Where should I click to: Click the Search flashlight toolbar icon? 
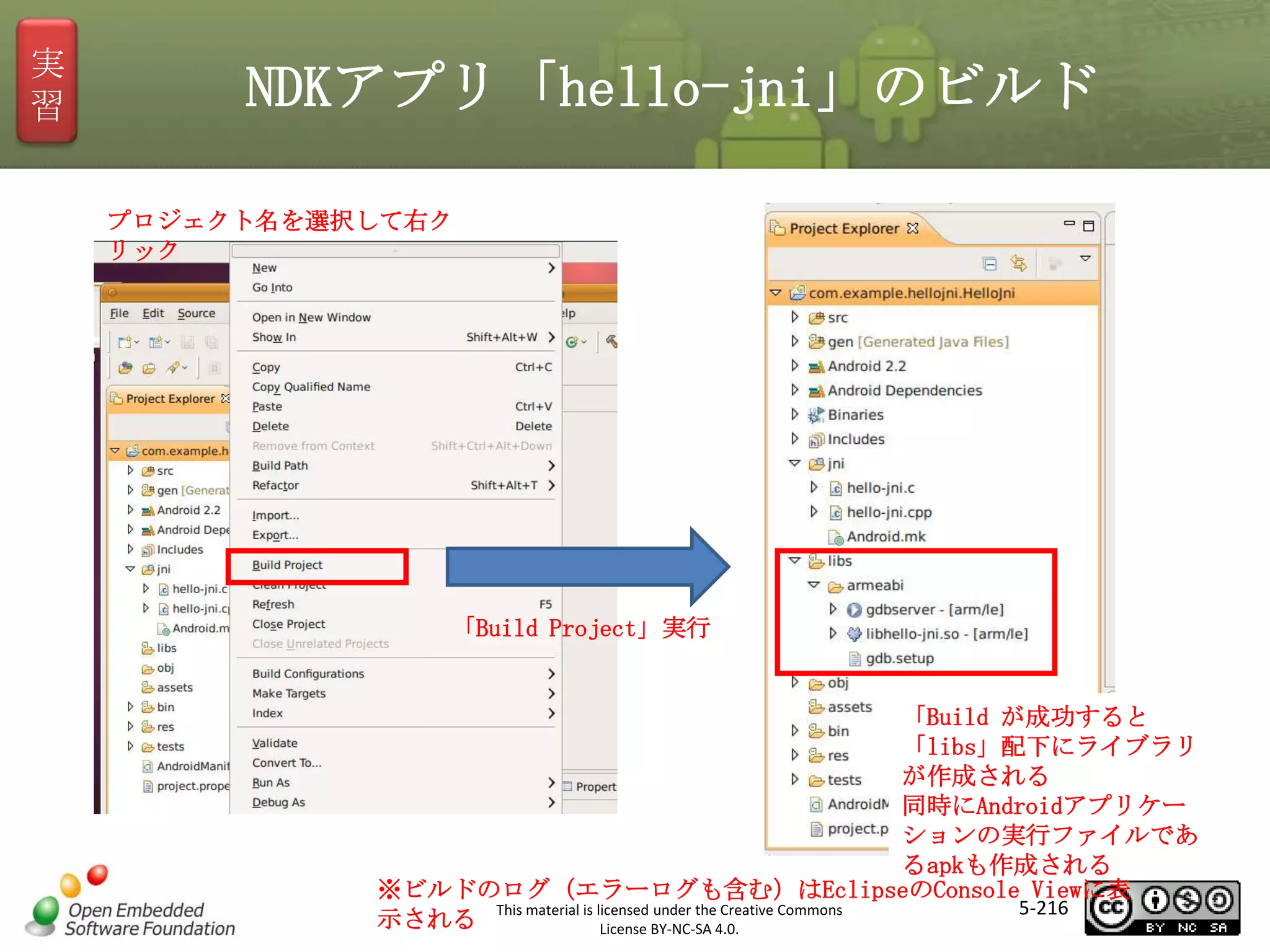pyautogui.click(x=173, y=368)
